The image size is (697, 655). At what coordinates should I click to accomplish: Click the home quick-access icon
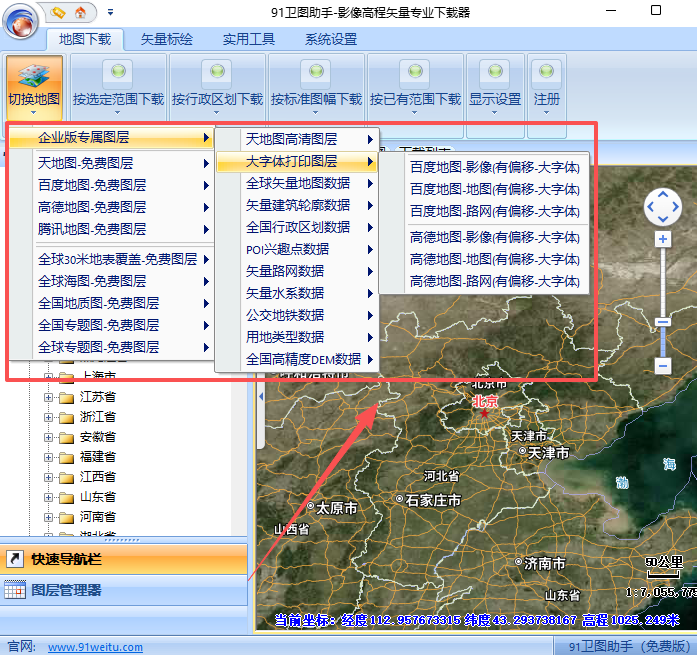coord(80,12)
